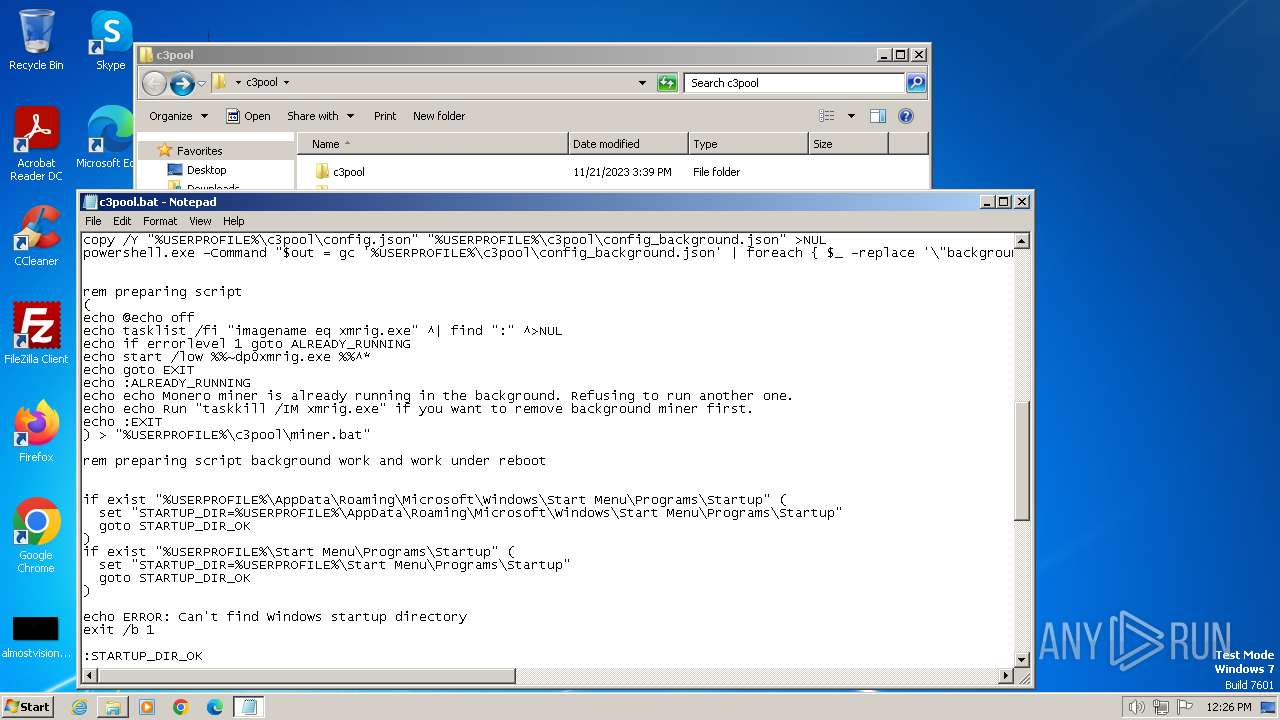Expand the Share with dropdown
The width and height of the screenshot is (1280, 720).
coord(319,116)
